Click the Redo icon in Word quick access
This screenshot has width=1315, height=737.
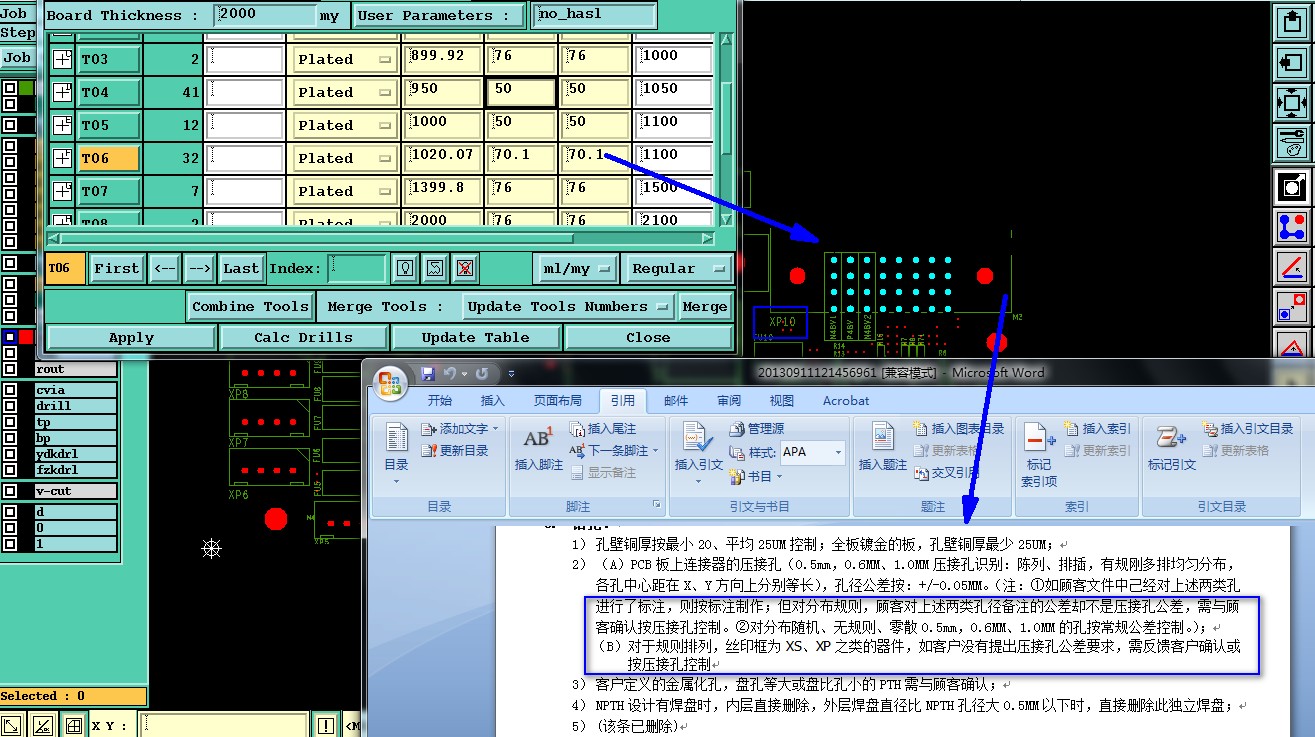(482, 373)
